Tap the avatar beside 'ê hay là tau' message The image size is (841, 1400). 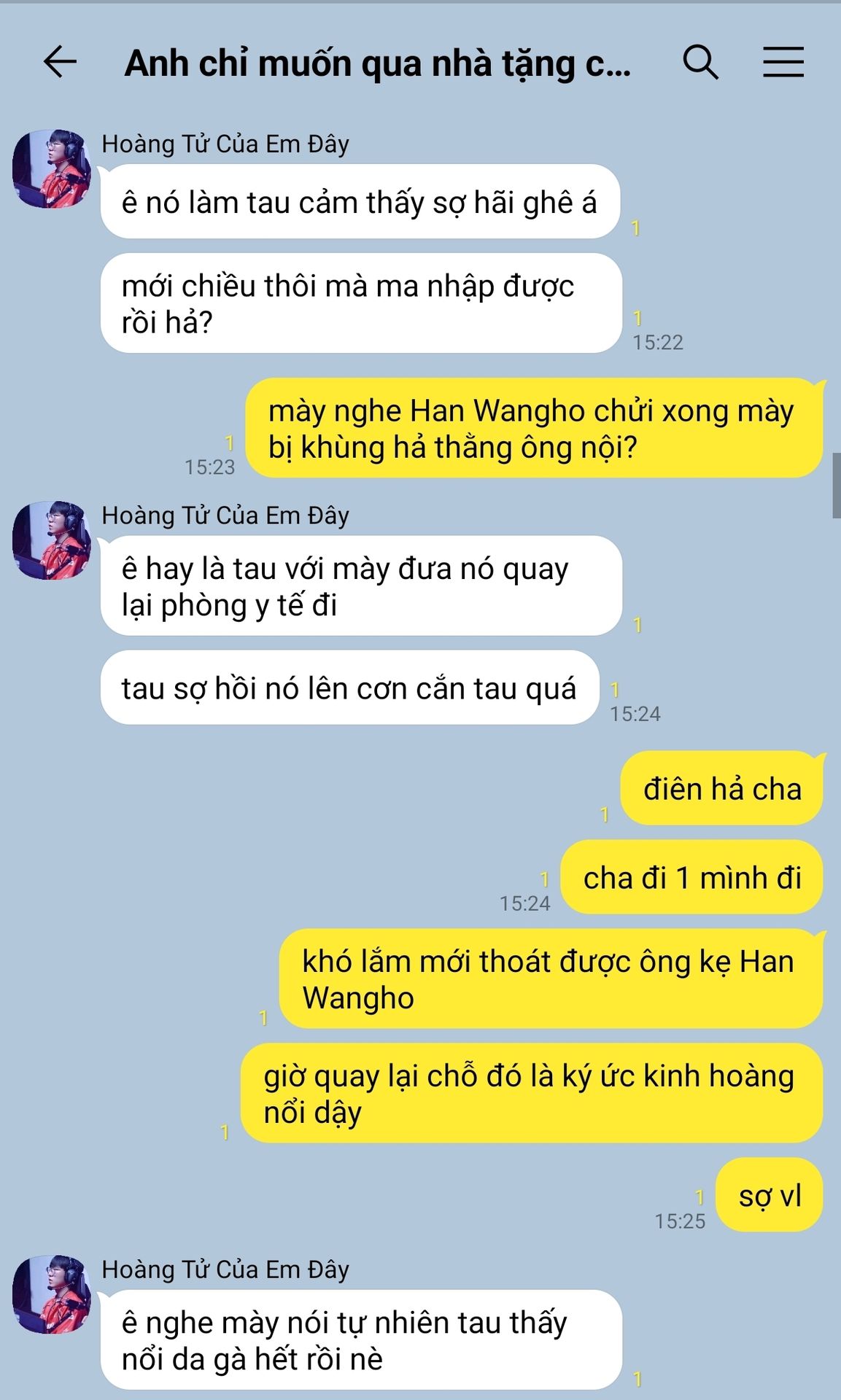coord(52,540)
